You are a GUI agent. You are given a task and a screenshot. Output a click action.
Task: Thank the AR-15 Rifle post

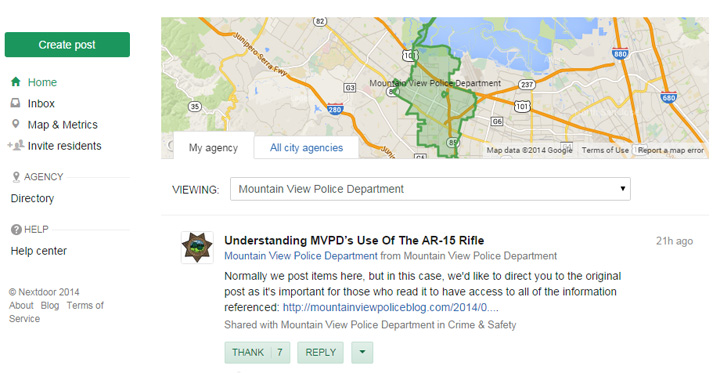pyautogui.click(x=257, y=352)
